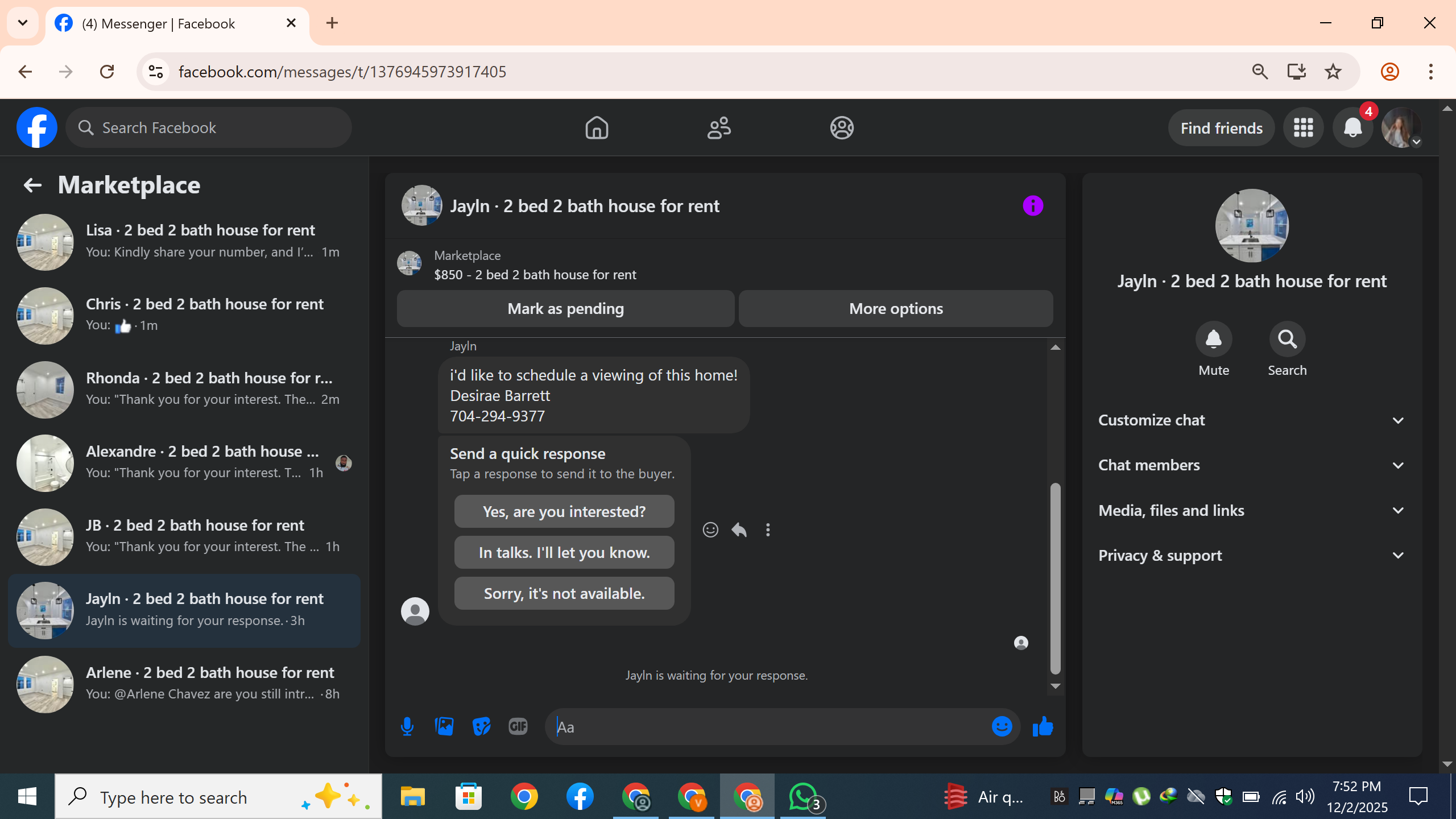Focus the Aa message input field
1456x819 pixels.
pyautogui.click(x=768, y=727)
